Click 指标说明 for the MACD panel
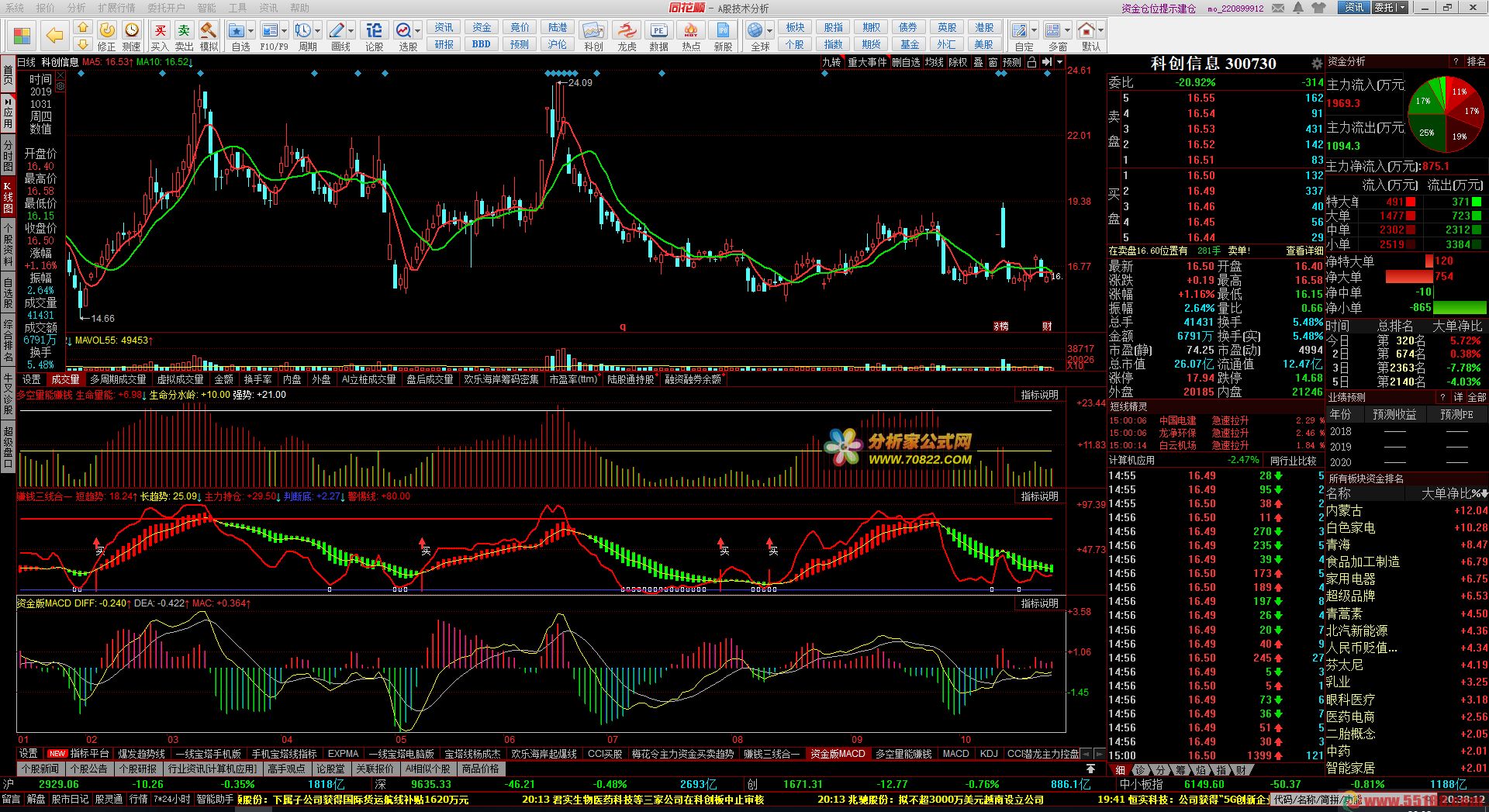The height and width of the screenshot is (812, 1489). (x=1039, y=603)
